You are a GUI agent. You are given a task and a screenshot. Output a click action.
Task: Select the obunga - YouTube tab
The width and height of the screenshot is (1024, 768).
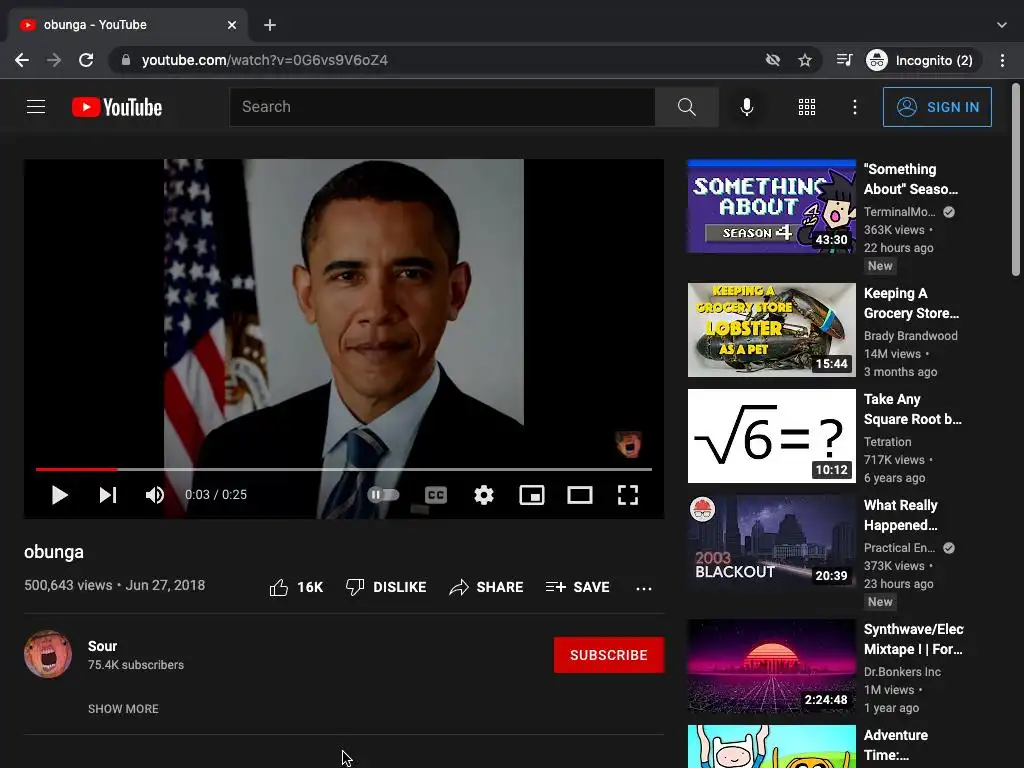[x=128, y=25]
